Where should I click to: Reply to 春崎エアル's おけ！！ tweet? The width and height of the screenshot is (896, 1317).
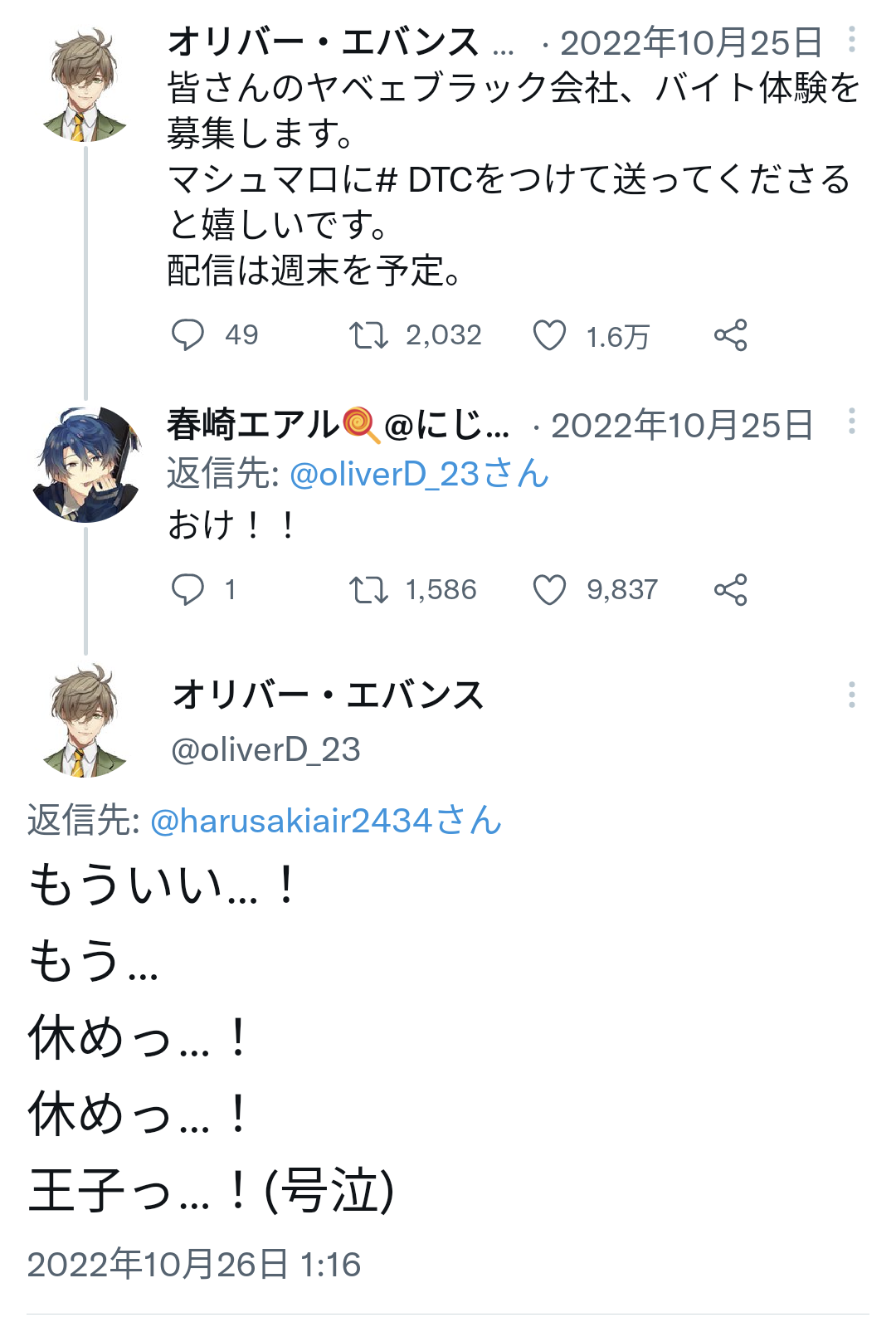187,590
